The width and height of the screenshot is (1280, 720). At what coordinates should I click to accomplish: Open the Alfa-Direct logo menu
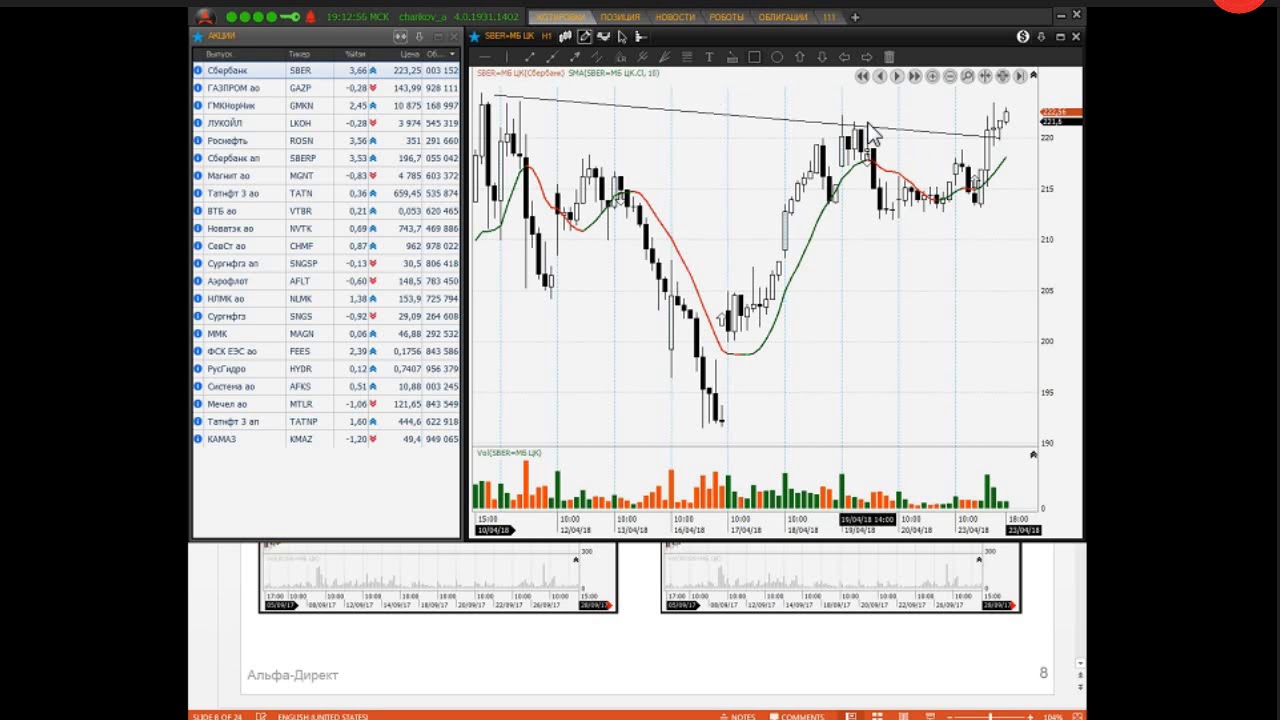[x=205, y=17]
